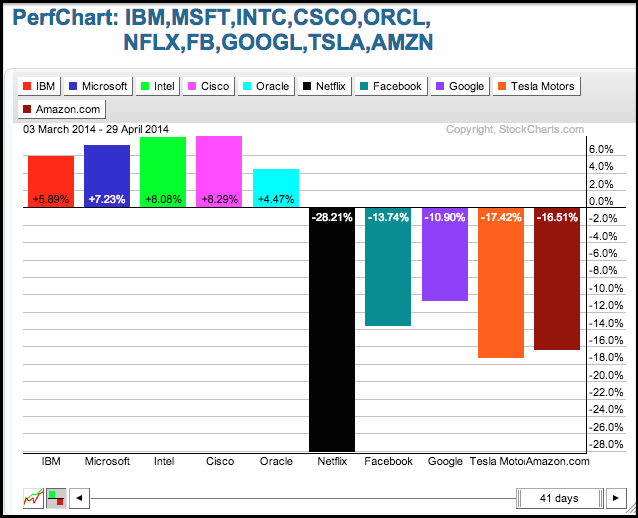Click the empty slider track left of handle

[x=300, y=497]
